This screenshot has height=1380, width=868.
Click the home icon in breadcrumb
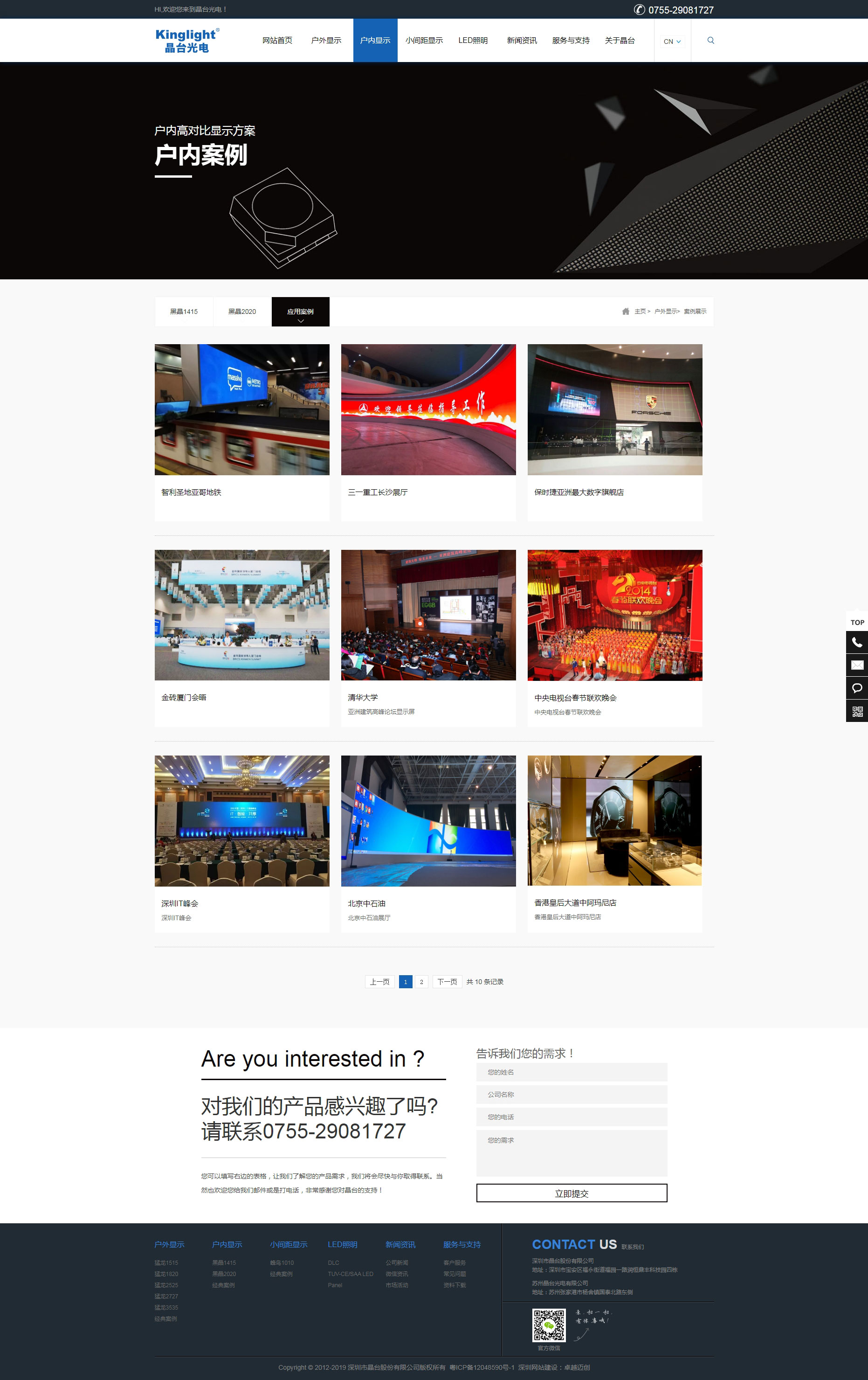[626, 311]
